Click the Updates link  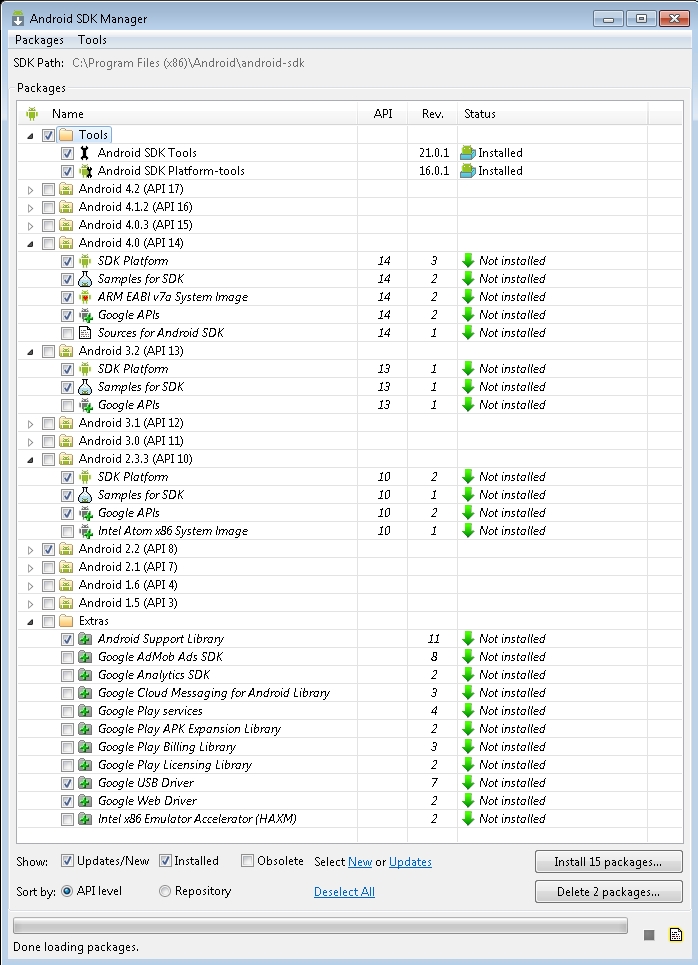coord(410,862)
